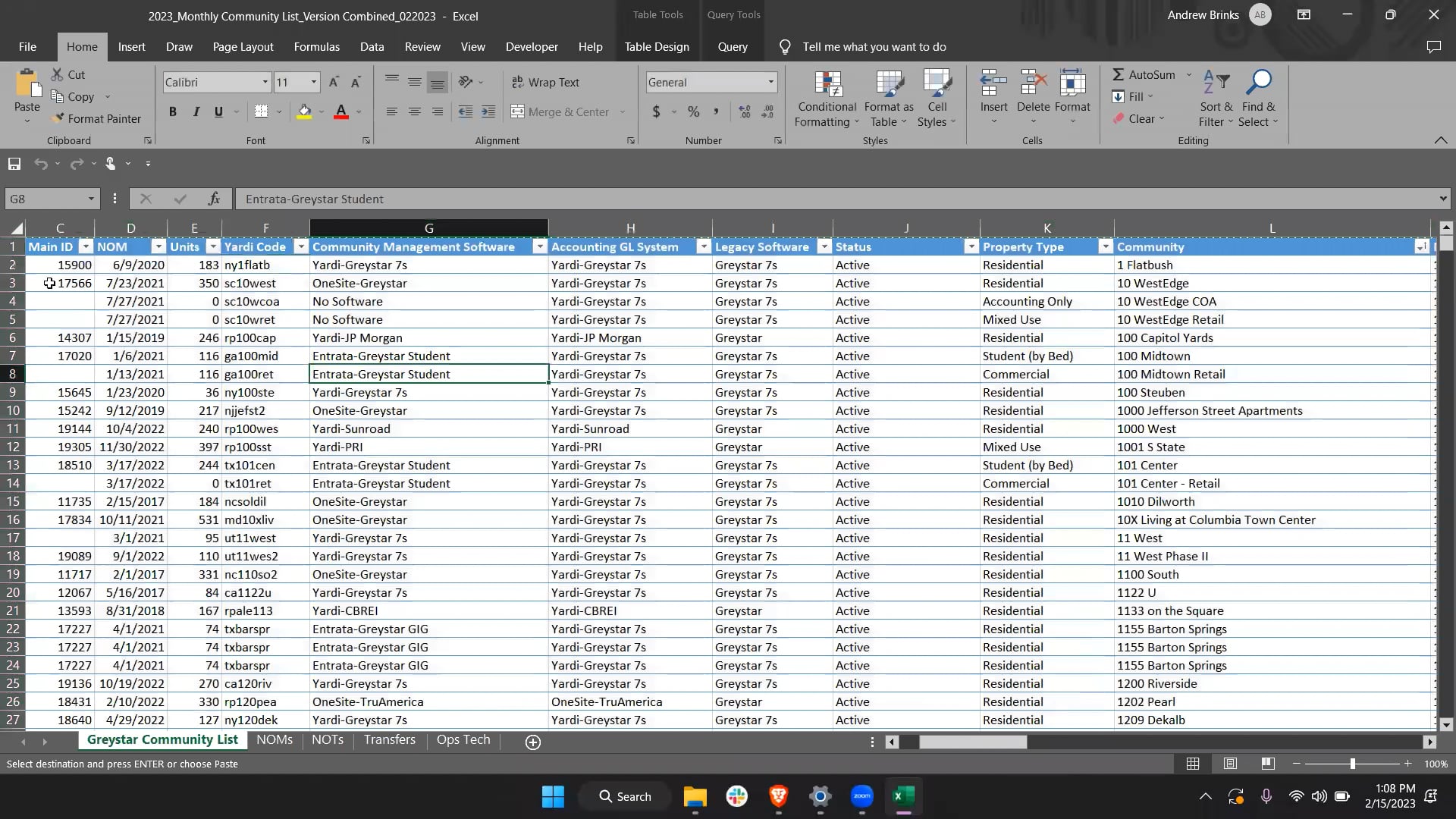Apply the Percent Style number format
This screenshot has width=1456, height=819.
[692, 111]
